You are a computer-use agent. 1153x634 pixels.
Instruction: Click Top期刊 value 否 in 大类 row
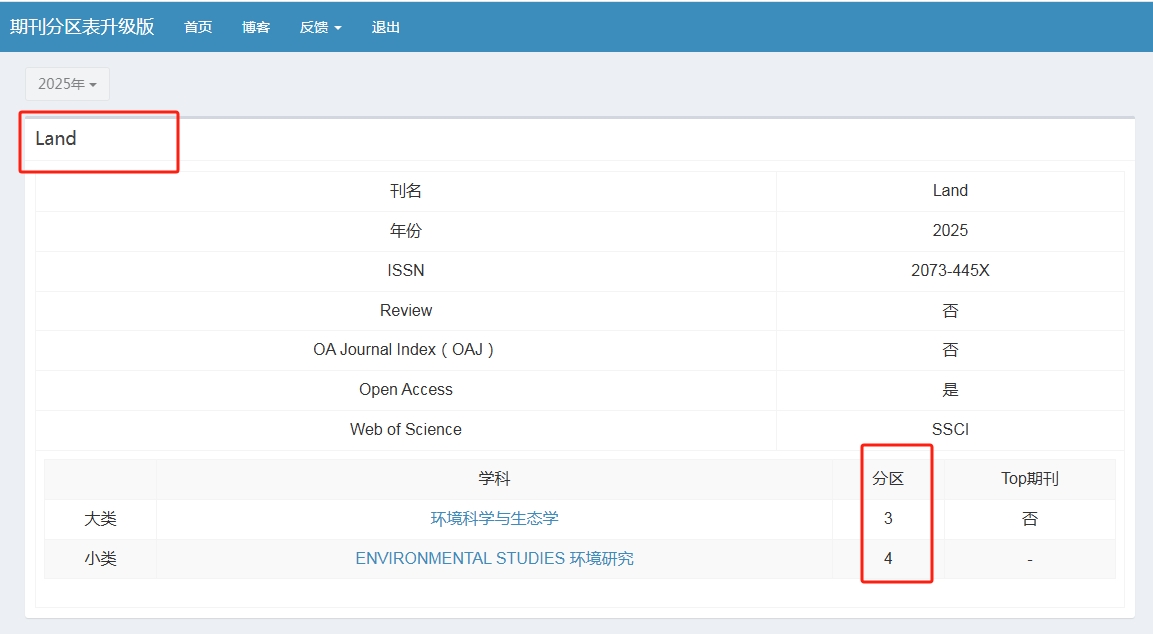[1029, 519]
